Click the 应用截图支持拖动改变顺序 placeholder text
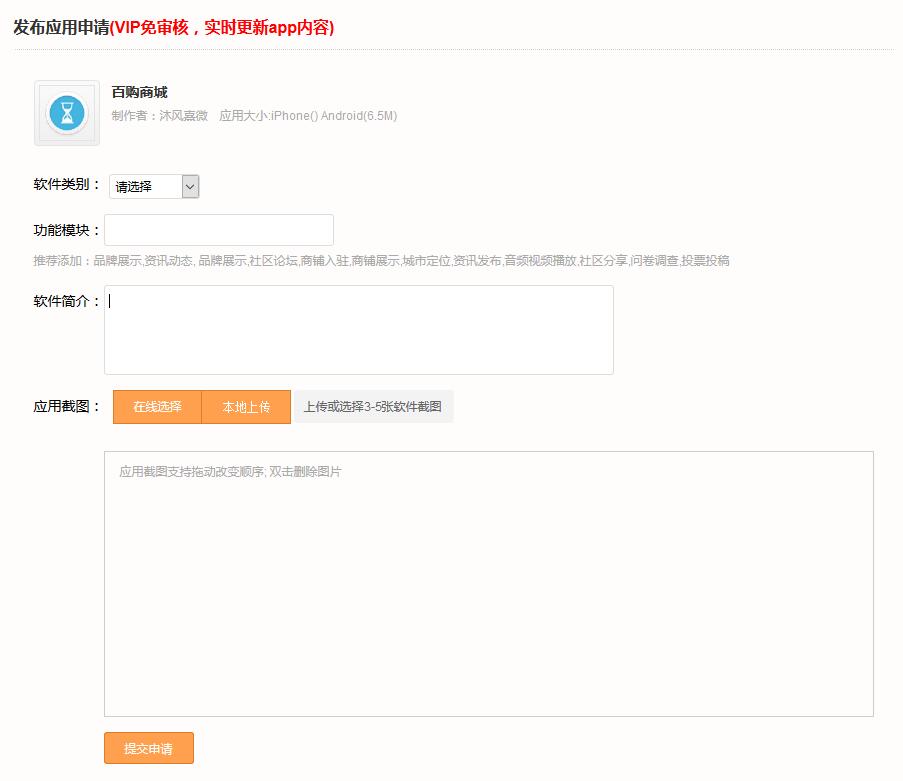The width and height of the screenshot is (903, 781). 230,471
